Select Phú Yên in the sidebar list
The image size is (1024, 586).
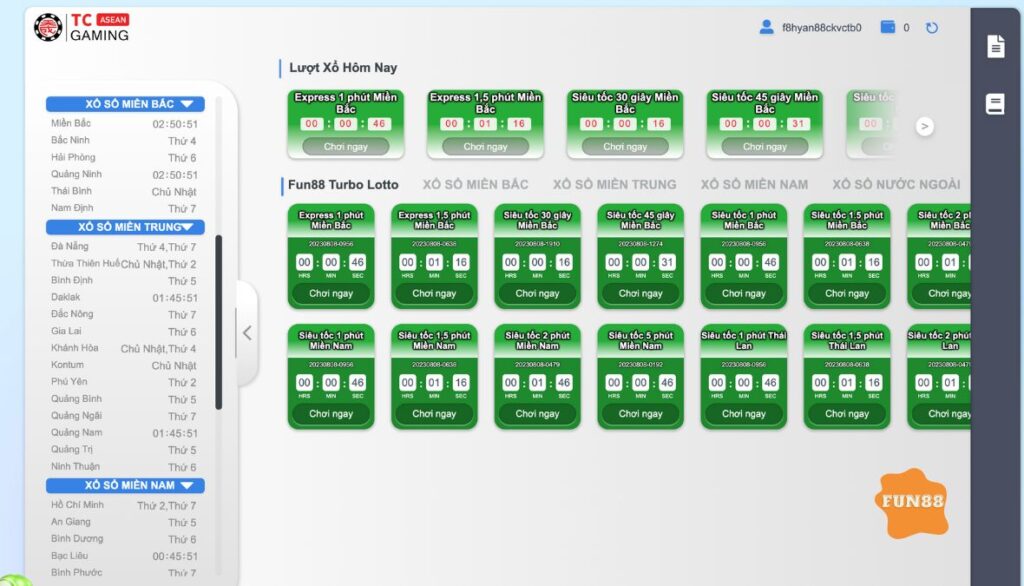tap(123, 382)
